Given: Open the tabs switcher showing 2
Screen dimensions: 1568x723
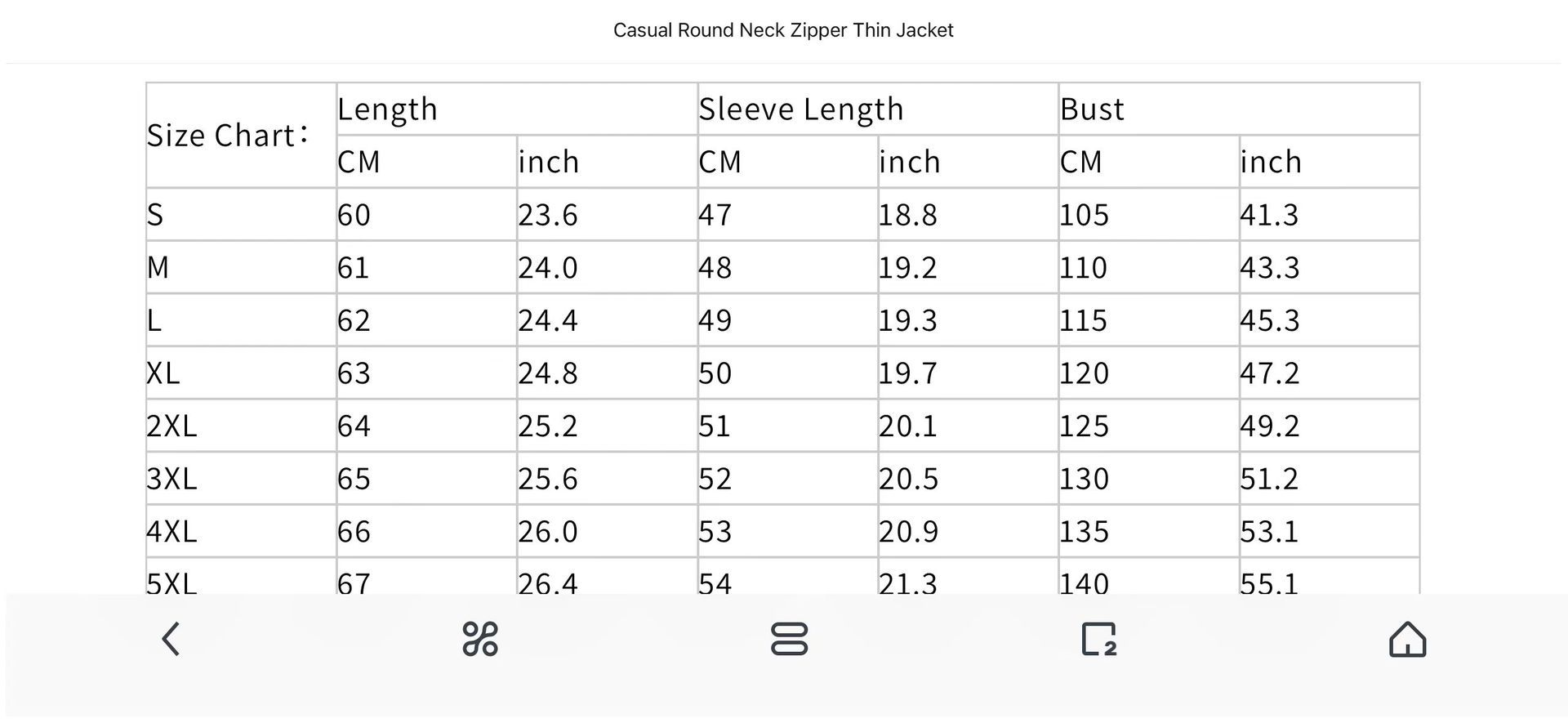Looking at the screenshot, I should (x=1098, y=639).
